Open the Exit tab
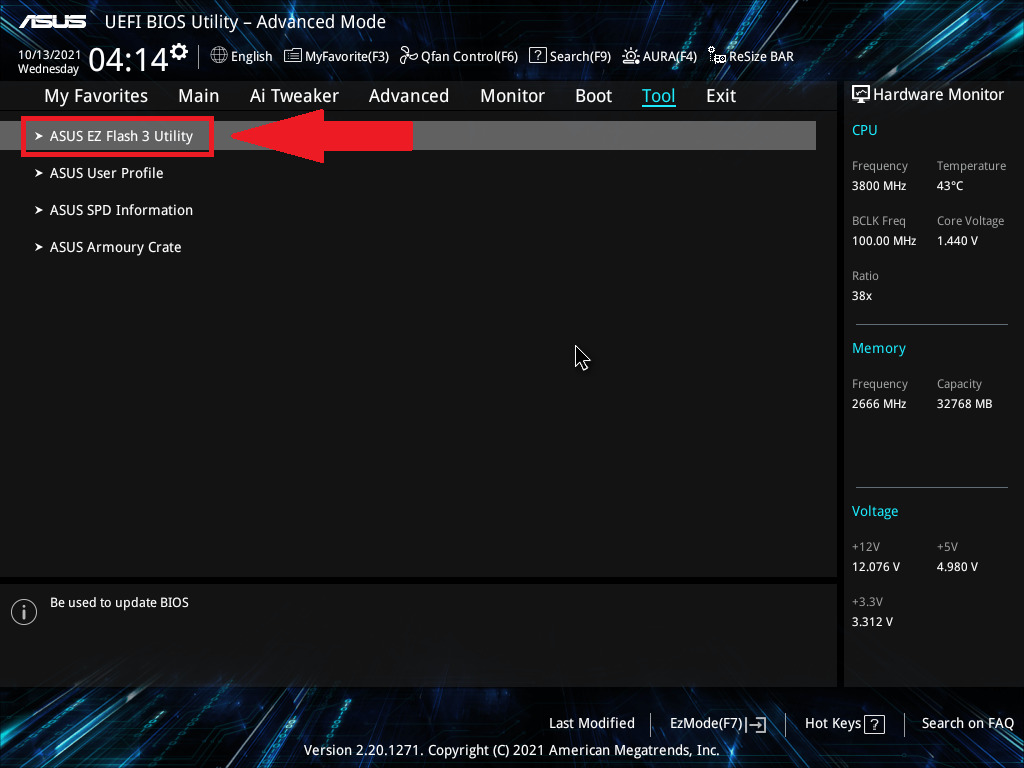This screenshot has width=1024, height=768. click(720, 96)
